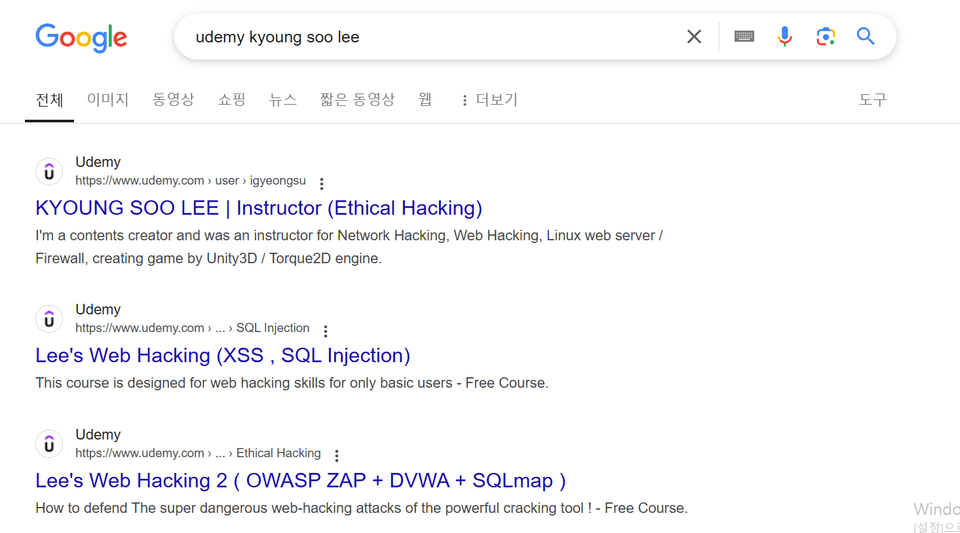Open three-dot menu for SQL Injection result

(326, 331)
